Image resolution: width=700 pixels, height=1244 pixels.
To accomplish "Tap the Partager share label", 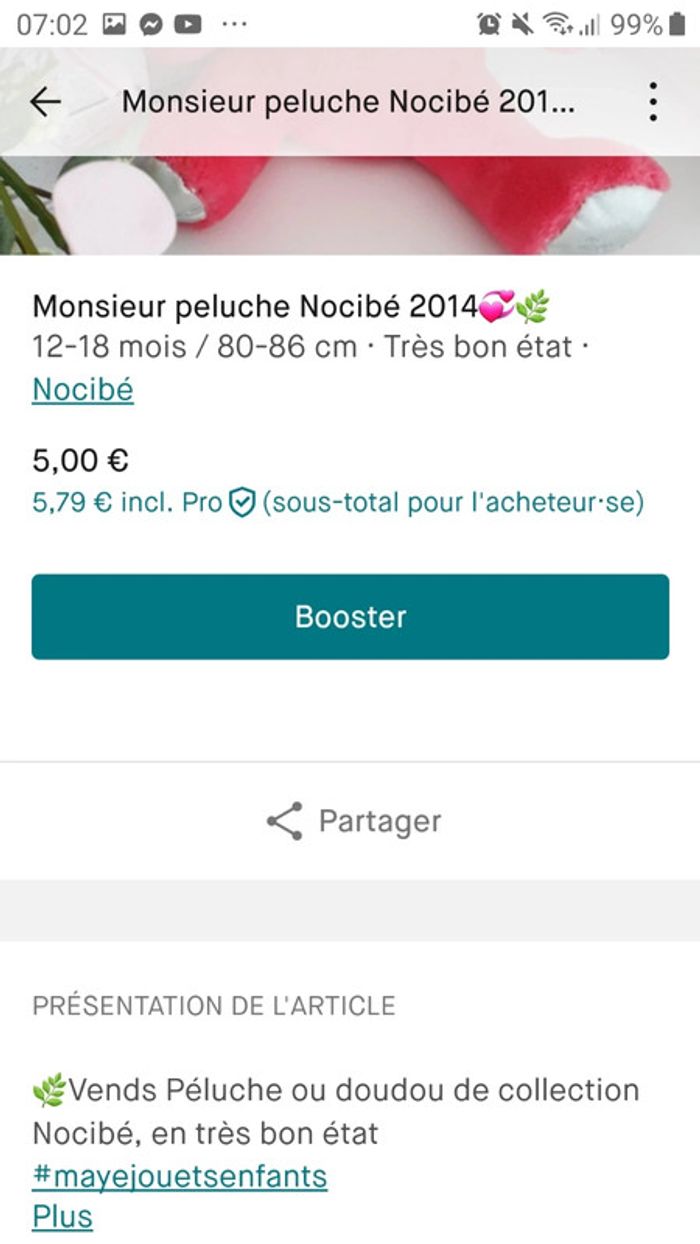I will tap(379, 821).
